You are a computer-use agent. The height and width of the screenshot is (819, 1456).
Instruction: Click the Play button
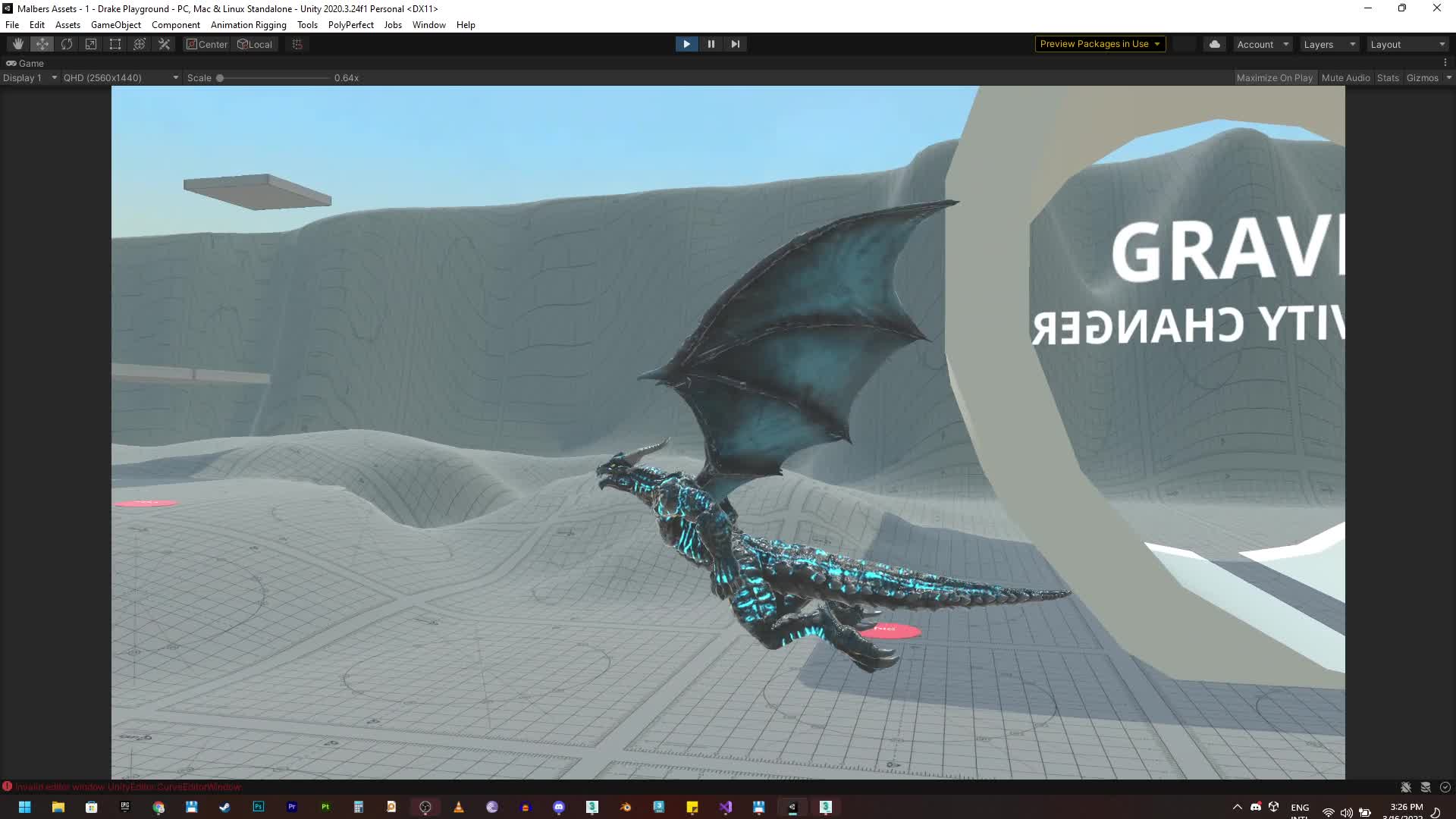pyautogui.click(x=686, y=44)
